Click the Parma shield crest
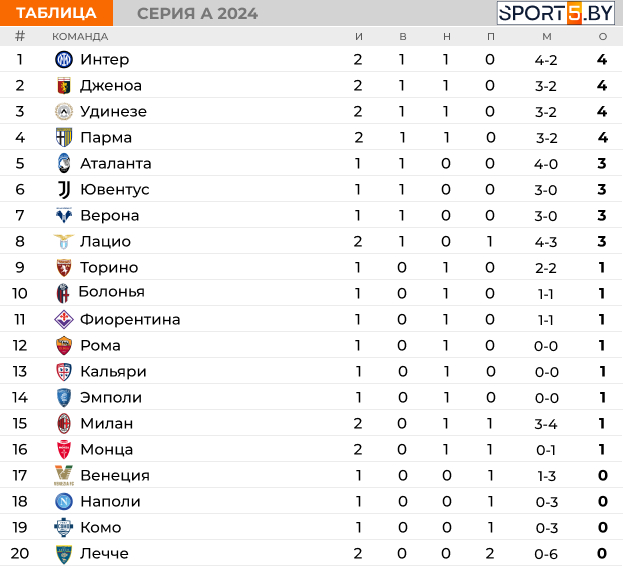The image size is (623, 574). [x=64, y=137]
